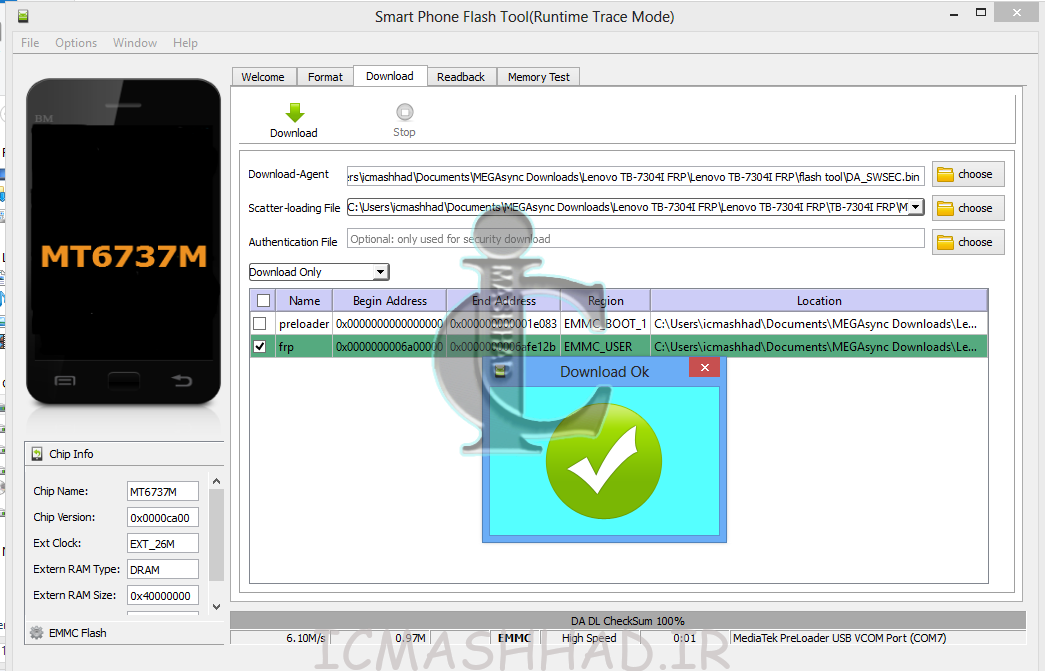Image resolution: width=1045 pixels, height=671 pixels.
Task: Choose a Scatter-loading file
Action: [x=968, y=209]
